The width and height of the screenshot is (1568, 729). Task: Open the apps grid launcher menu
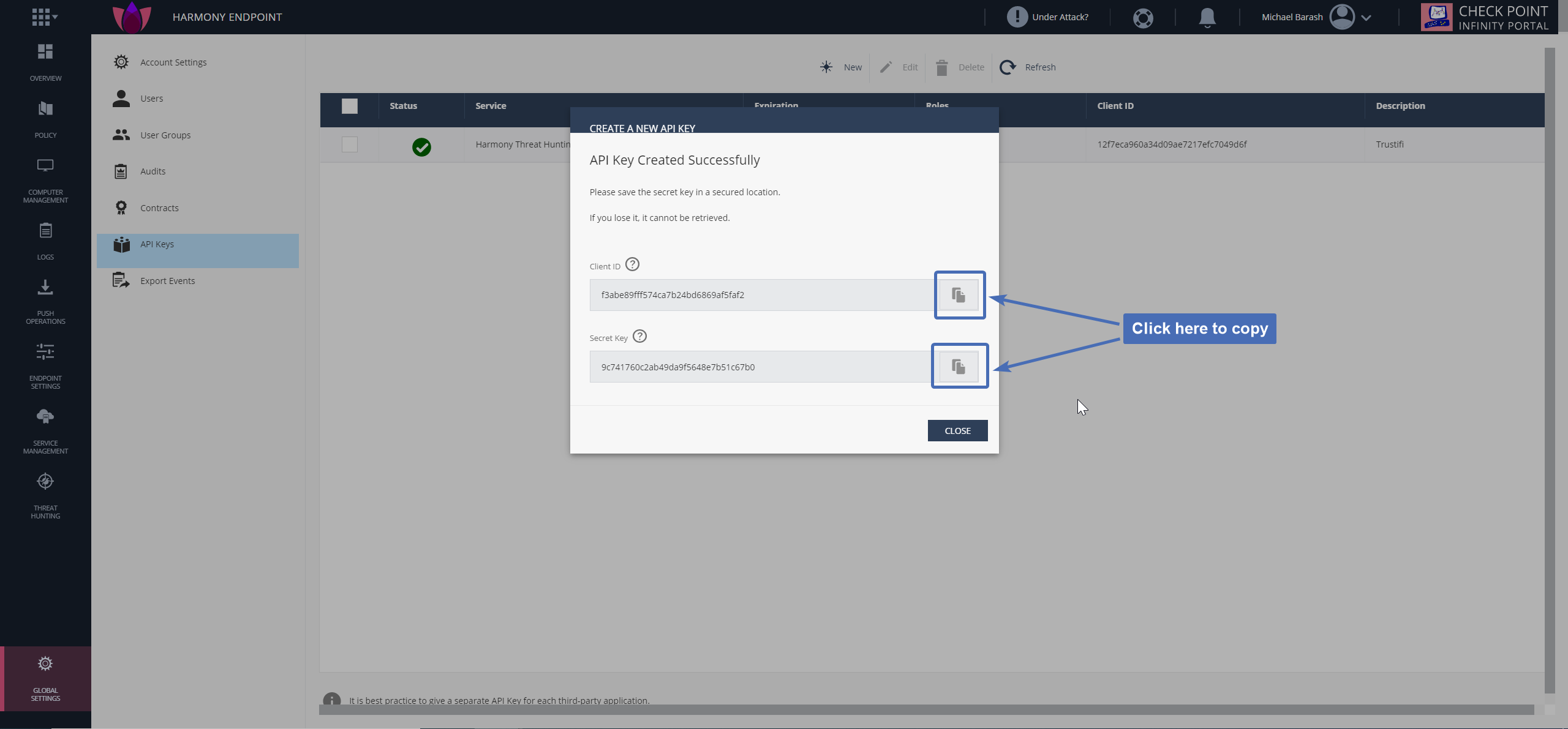[x=45, y=17]
